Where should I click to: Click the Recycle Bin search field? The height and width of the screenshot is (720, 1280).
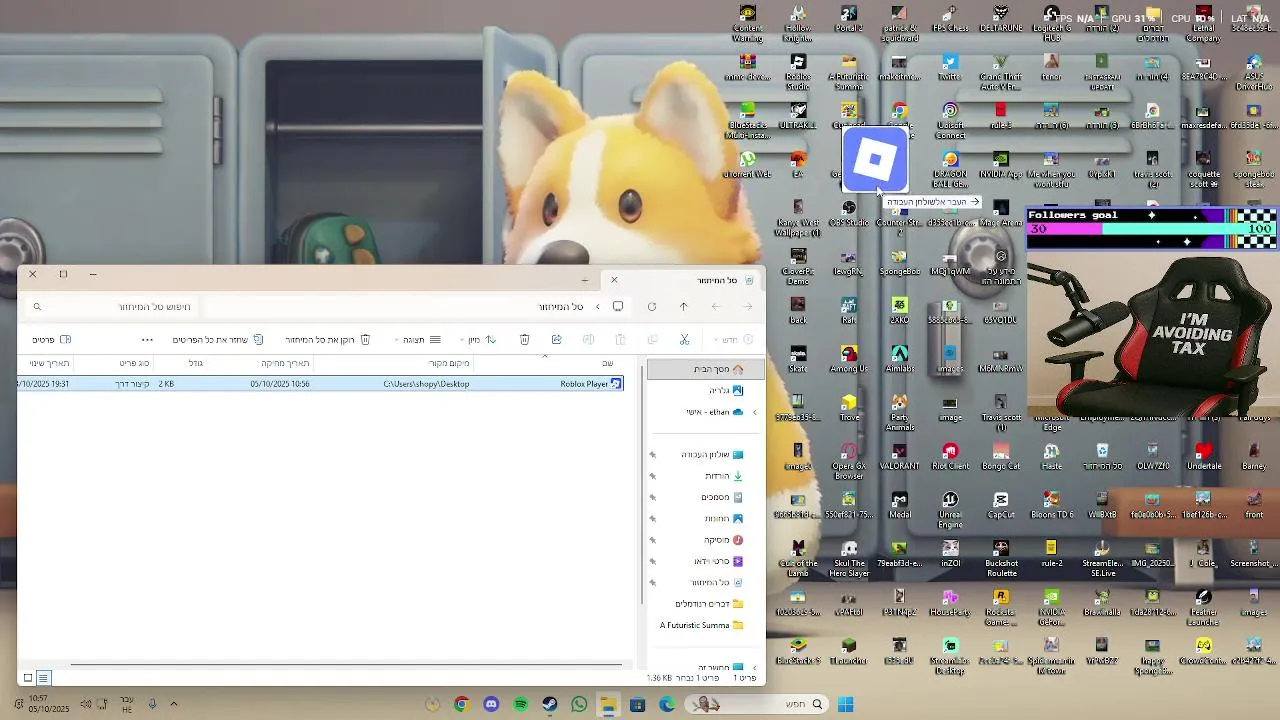(112, 307)
